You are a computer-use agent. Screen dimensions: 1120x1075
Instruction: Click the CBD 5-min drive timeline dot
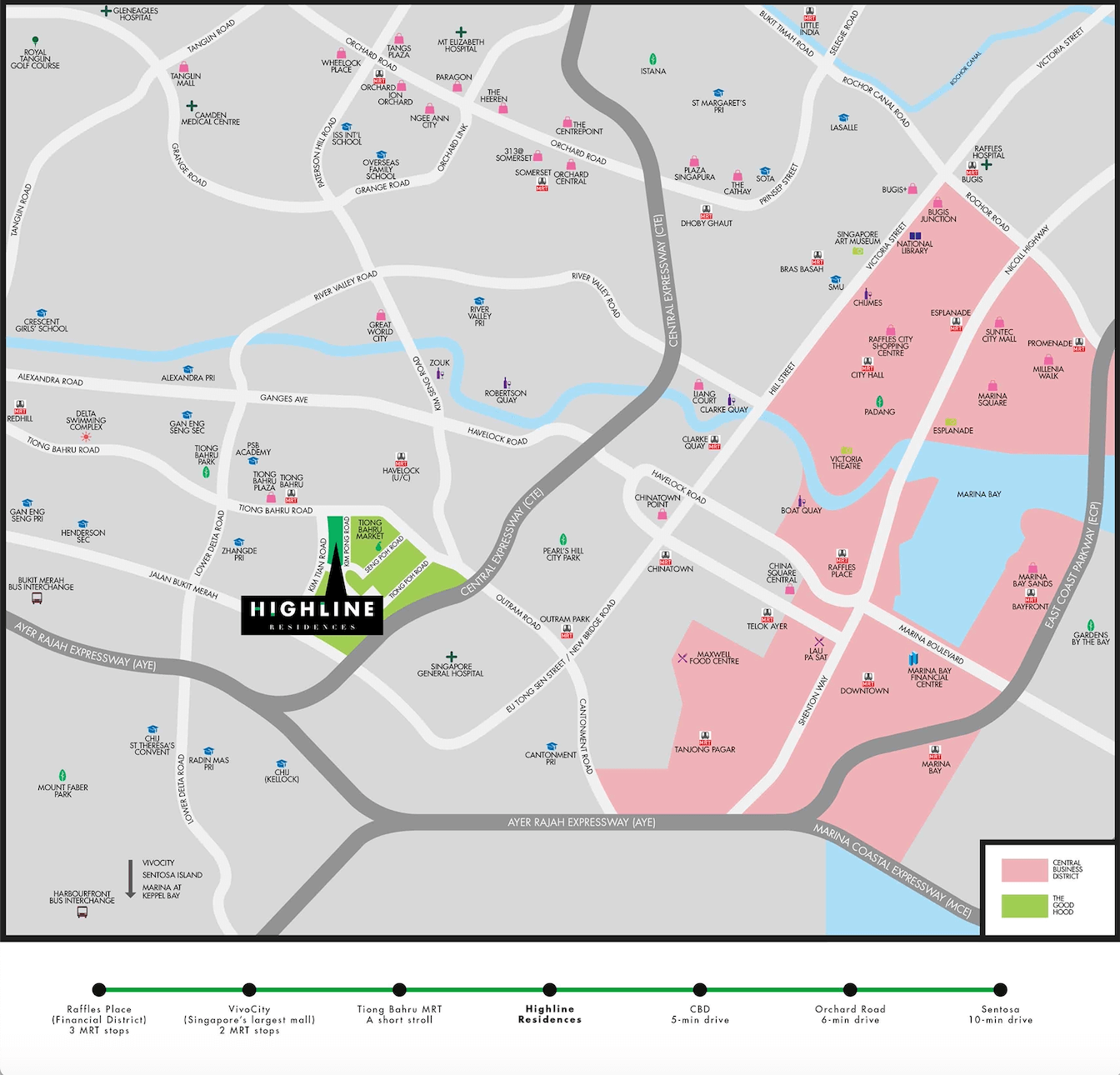[x=700, y=990]
